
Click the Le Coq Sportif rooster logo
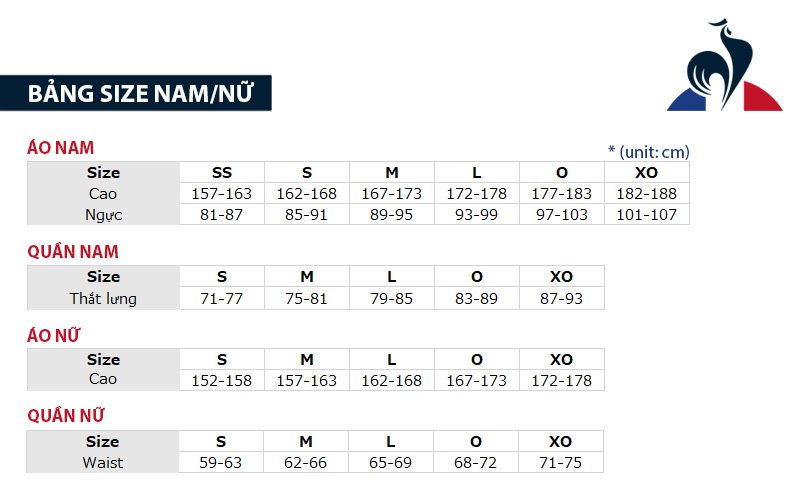click(724, 68)
